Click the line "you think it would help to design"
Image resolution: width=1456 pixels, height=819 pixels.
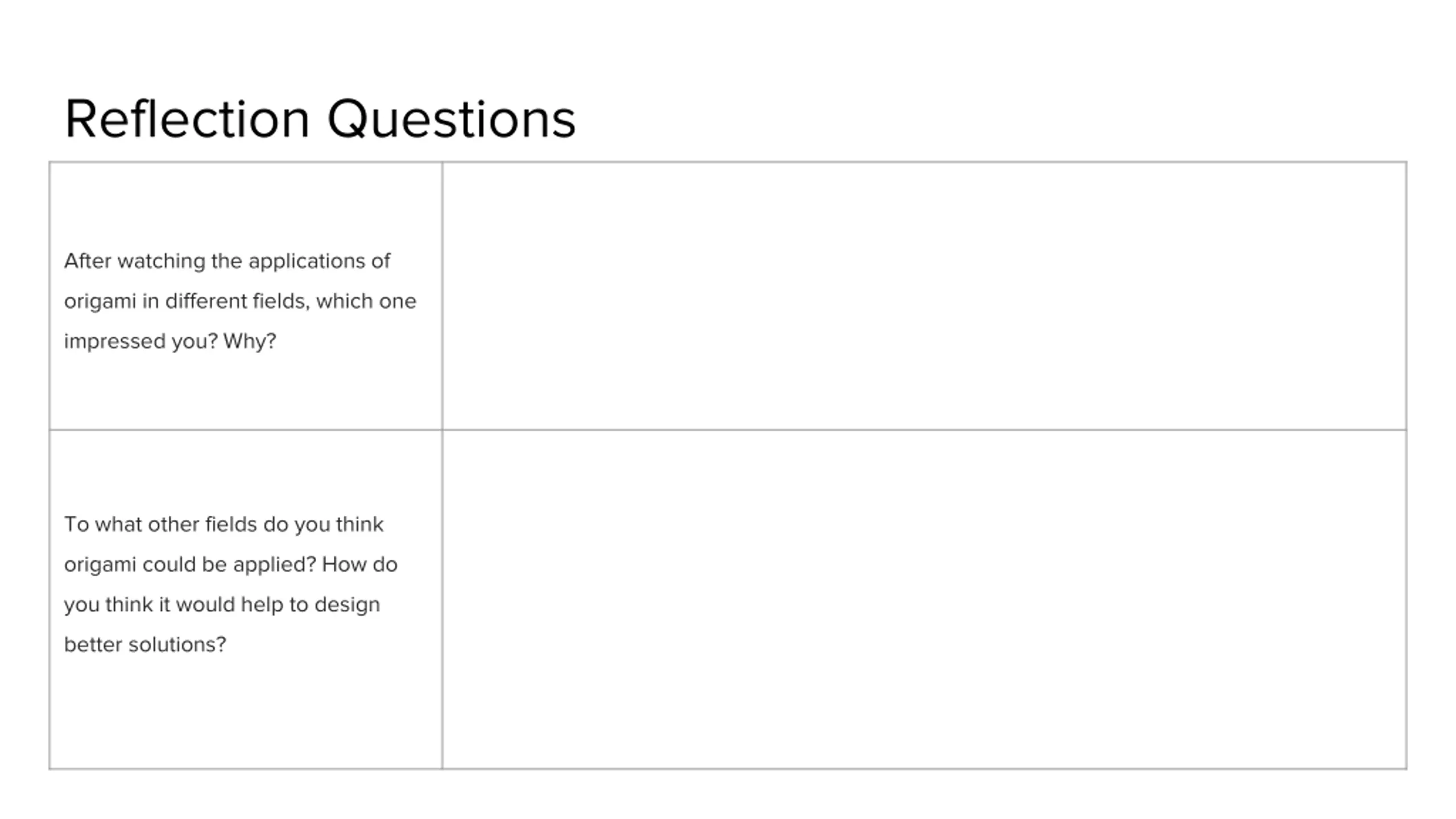coord(222,605)
